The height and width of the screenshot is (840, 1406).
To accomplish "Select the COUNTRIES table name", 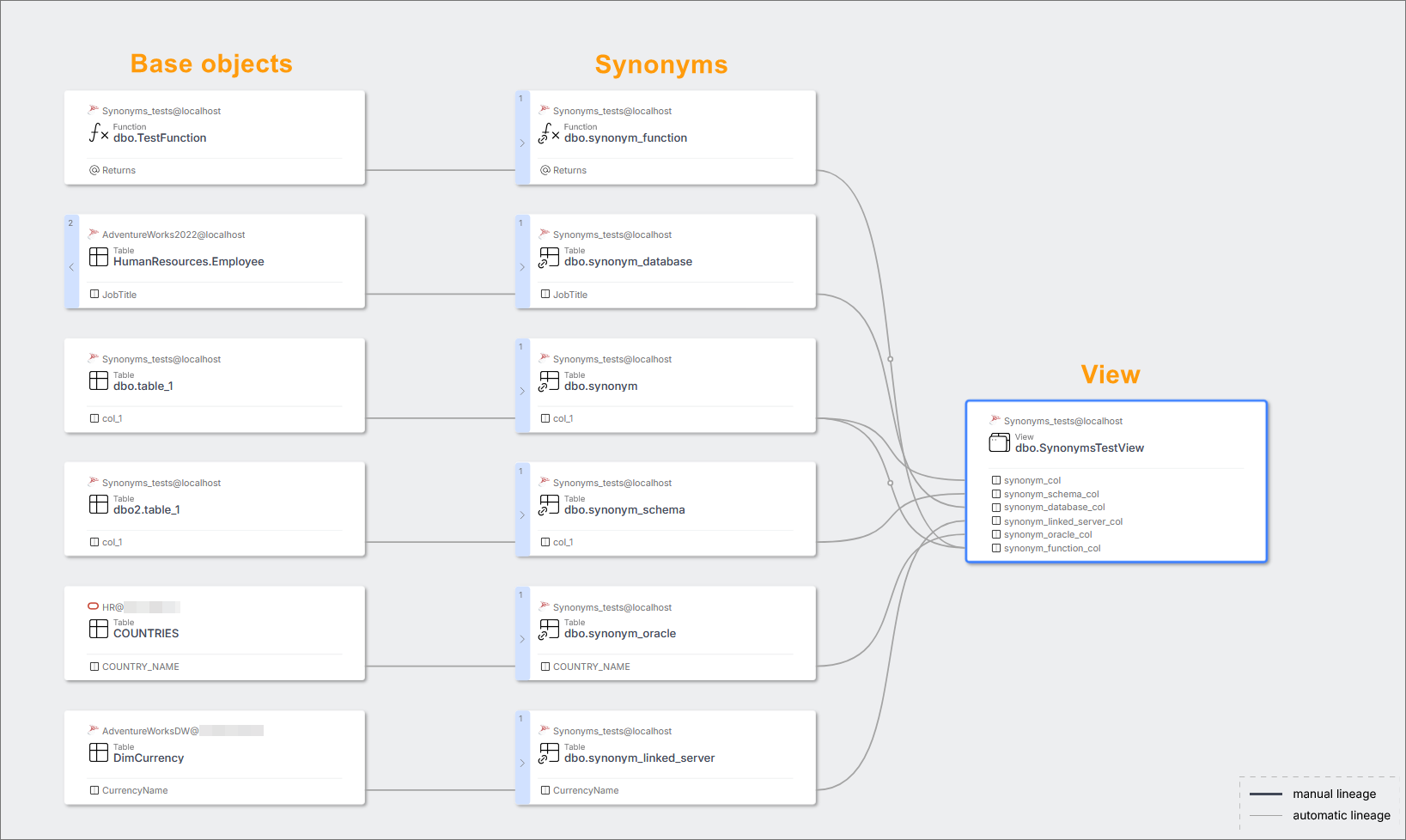I will pyautogui.click(x=146, y=633).
